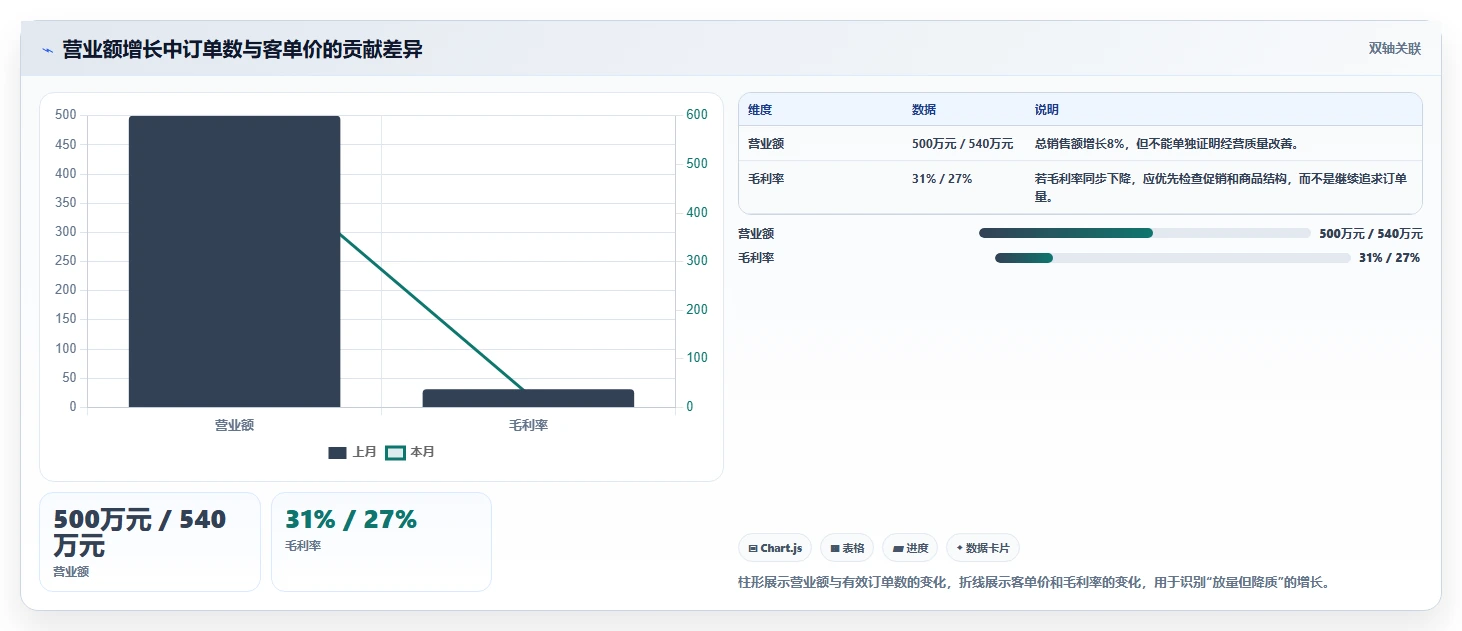Click the 500万元 / 540万元 table cell

coord(963,144)
